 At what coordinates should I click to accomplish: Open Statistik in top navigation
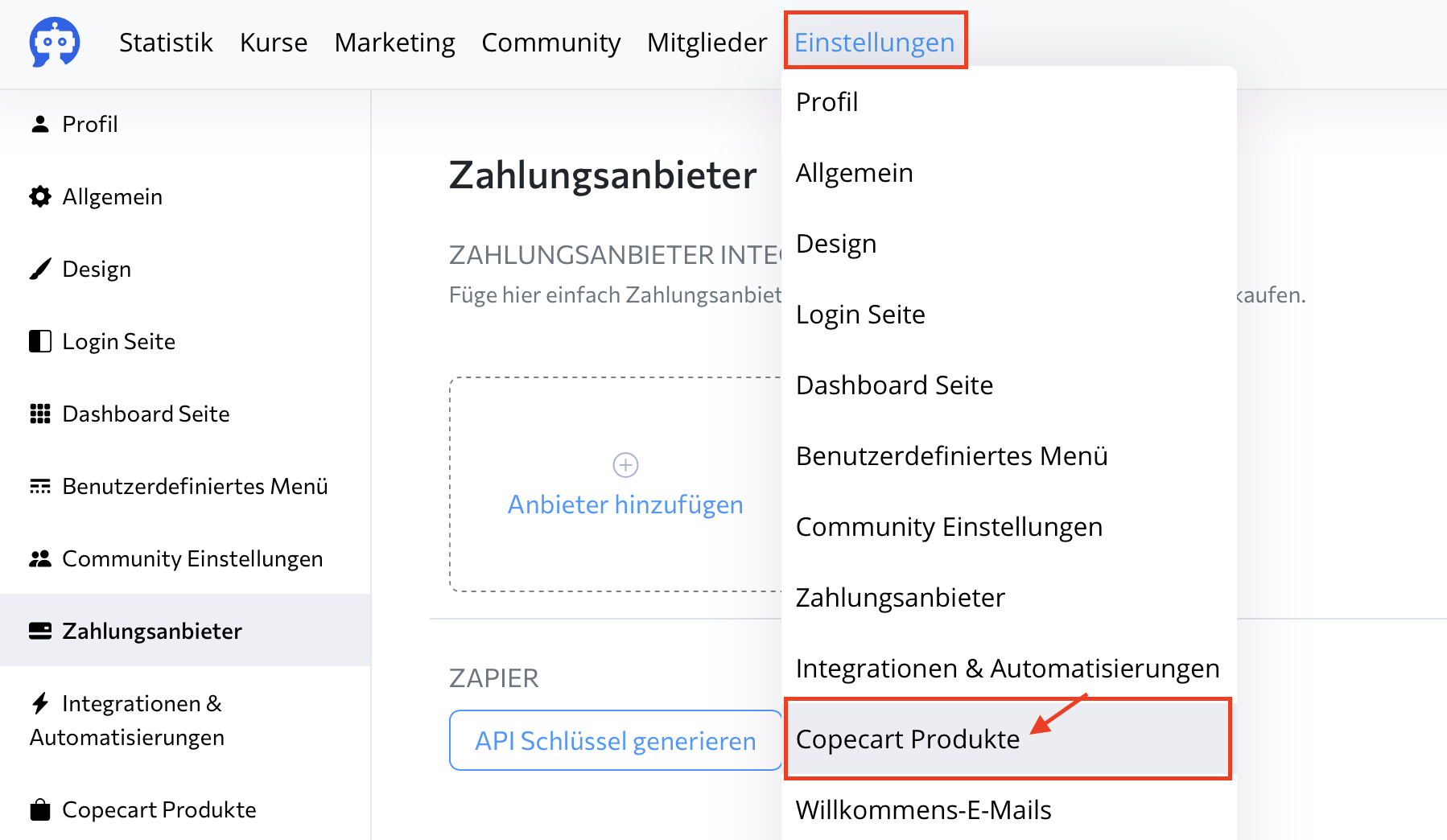click(166, 42)
